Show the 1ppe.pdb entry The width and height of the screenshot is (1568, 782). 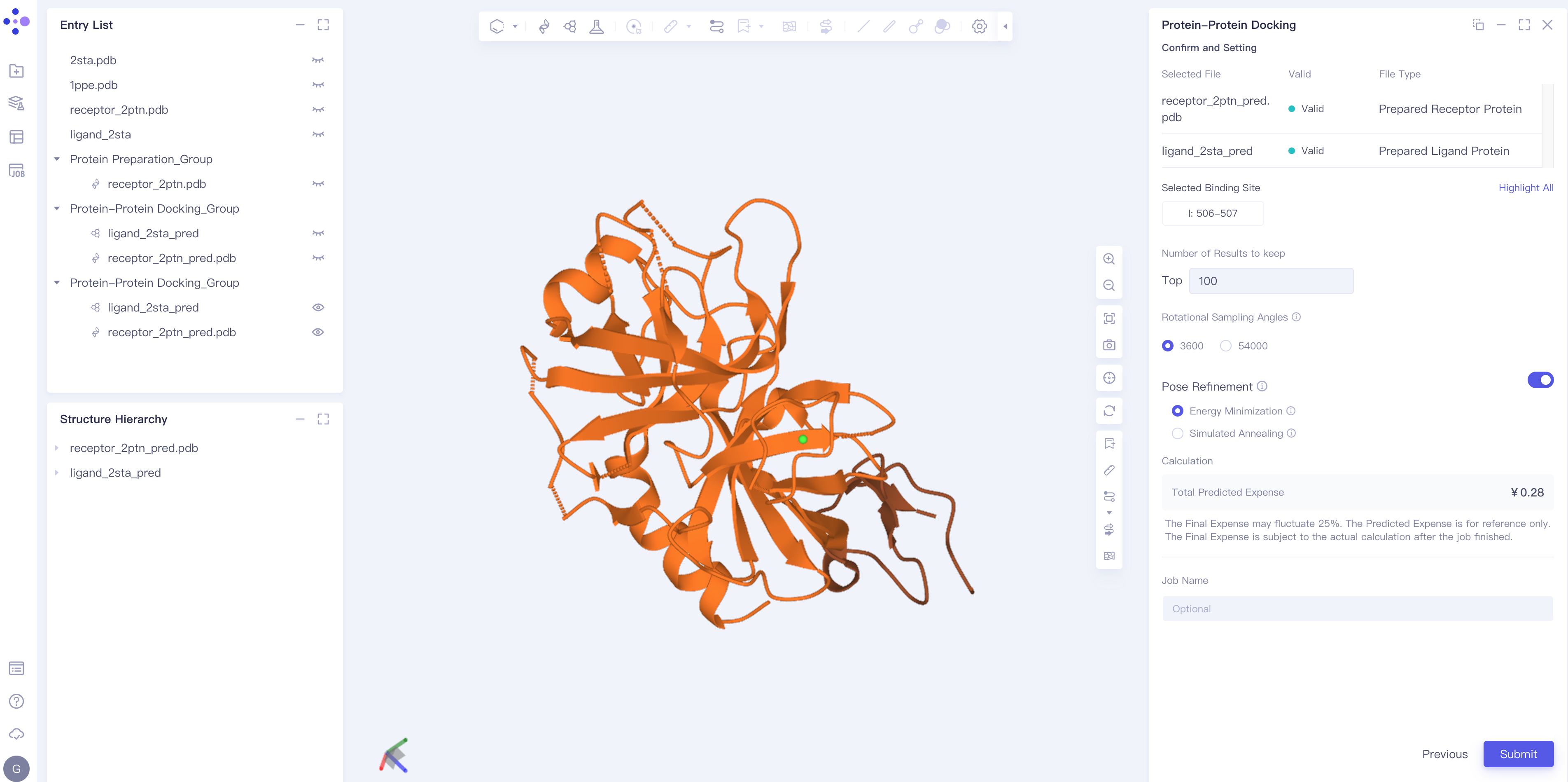(x=318, y=85)
